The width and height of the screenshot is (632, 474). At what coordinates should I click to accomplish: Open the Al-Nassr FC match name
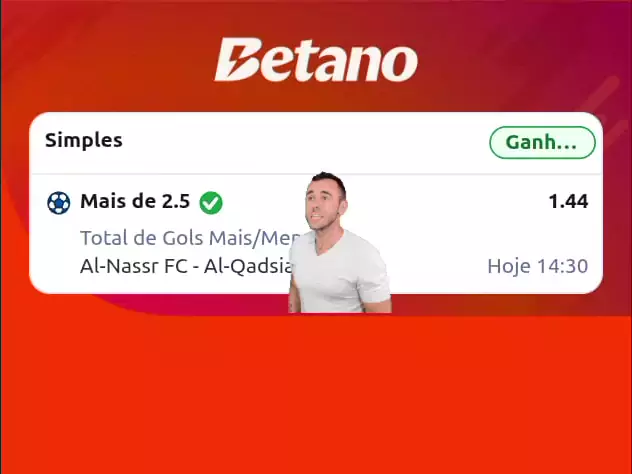coord(187,266)
